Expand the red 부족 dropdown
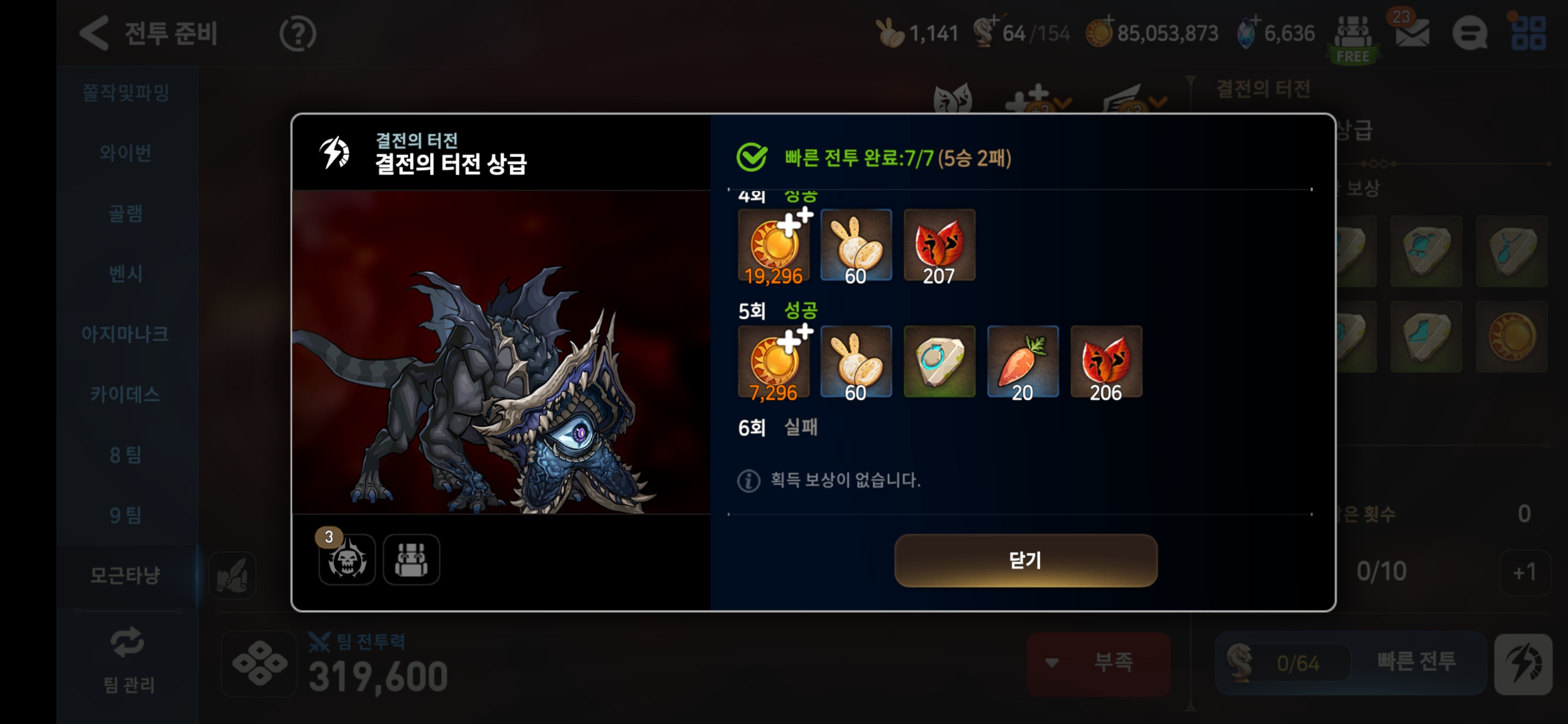Screen dimensions: 1568x724 [1098, 663]
